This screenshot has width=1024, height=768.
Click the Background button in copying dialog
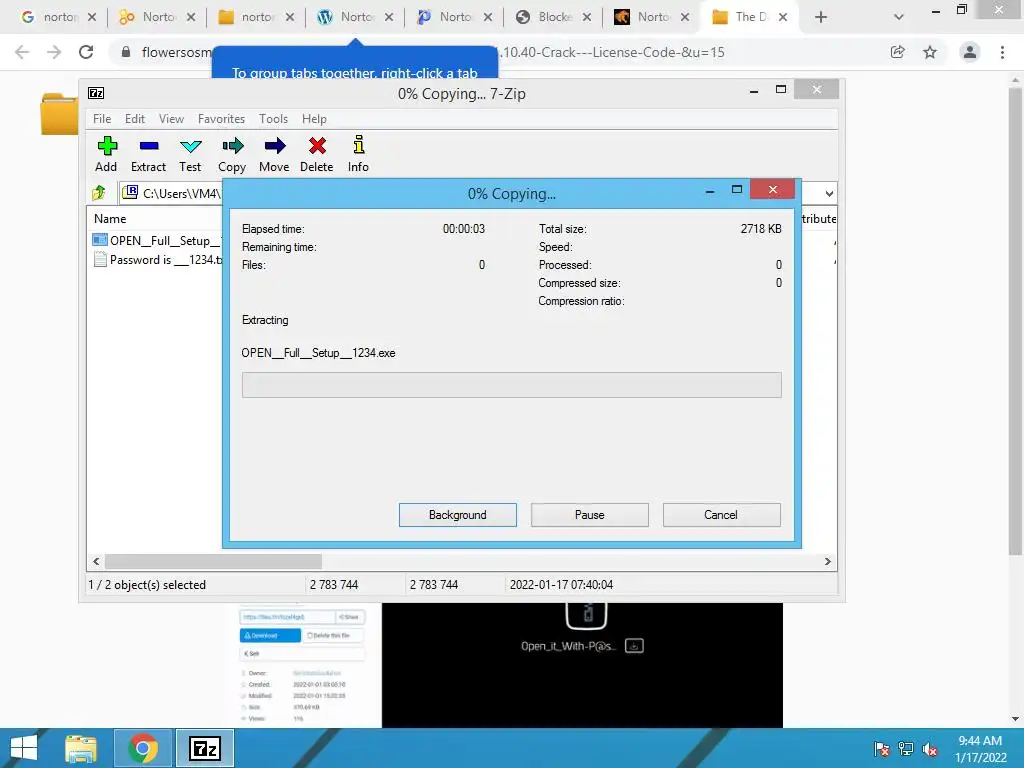pyautogui.click(x=458, y=515)
